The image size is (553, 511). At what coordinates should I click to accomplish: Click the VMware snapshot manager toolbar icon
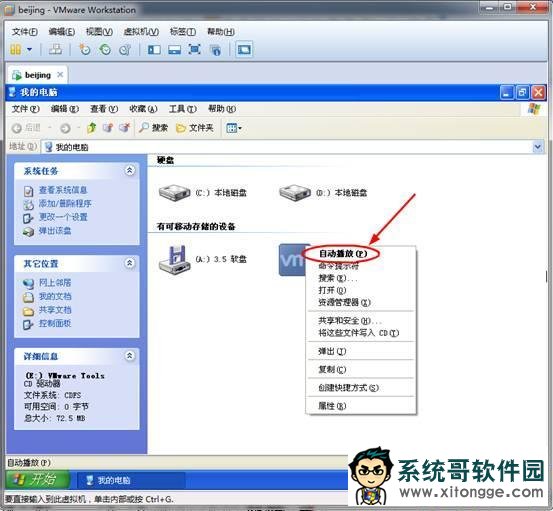tap(125, 50)
